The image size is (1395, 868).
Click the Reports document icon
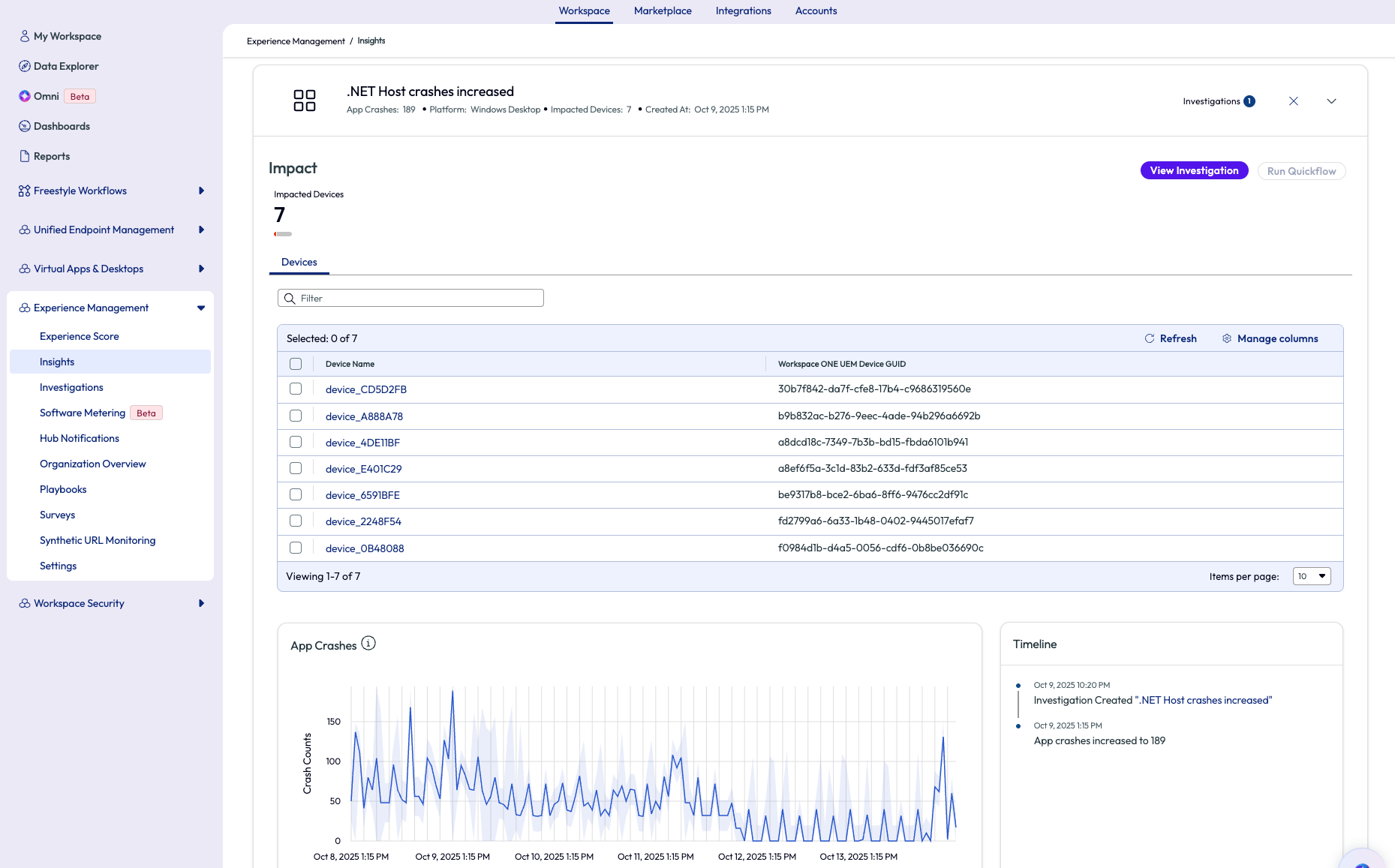25,156
